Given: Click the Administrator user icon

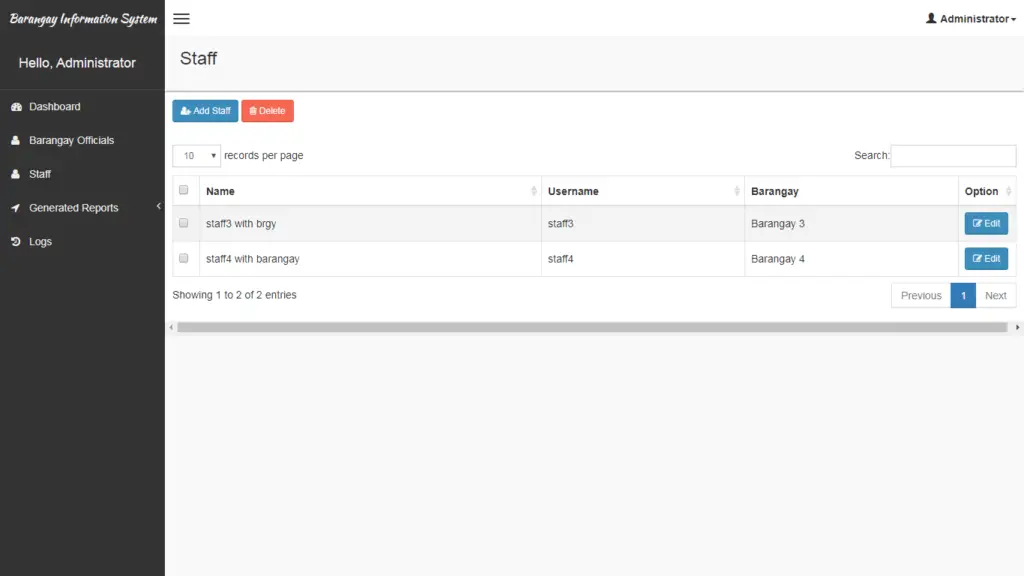Looking at the screenshot, I should [x=931, y=17].
